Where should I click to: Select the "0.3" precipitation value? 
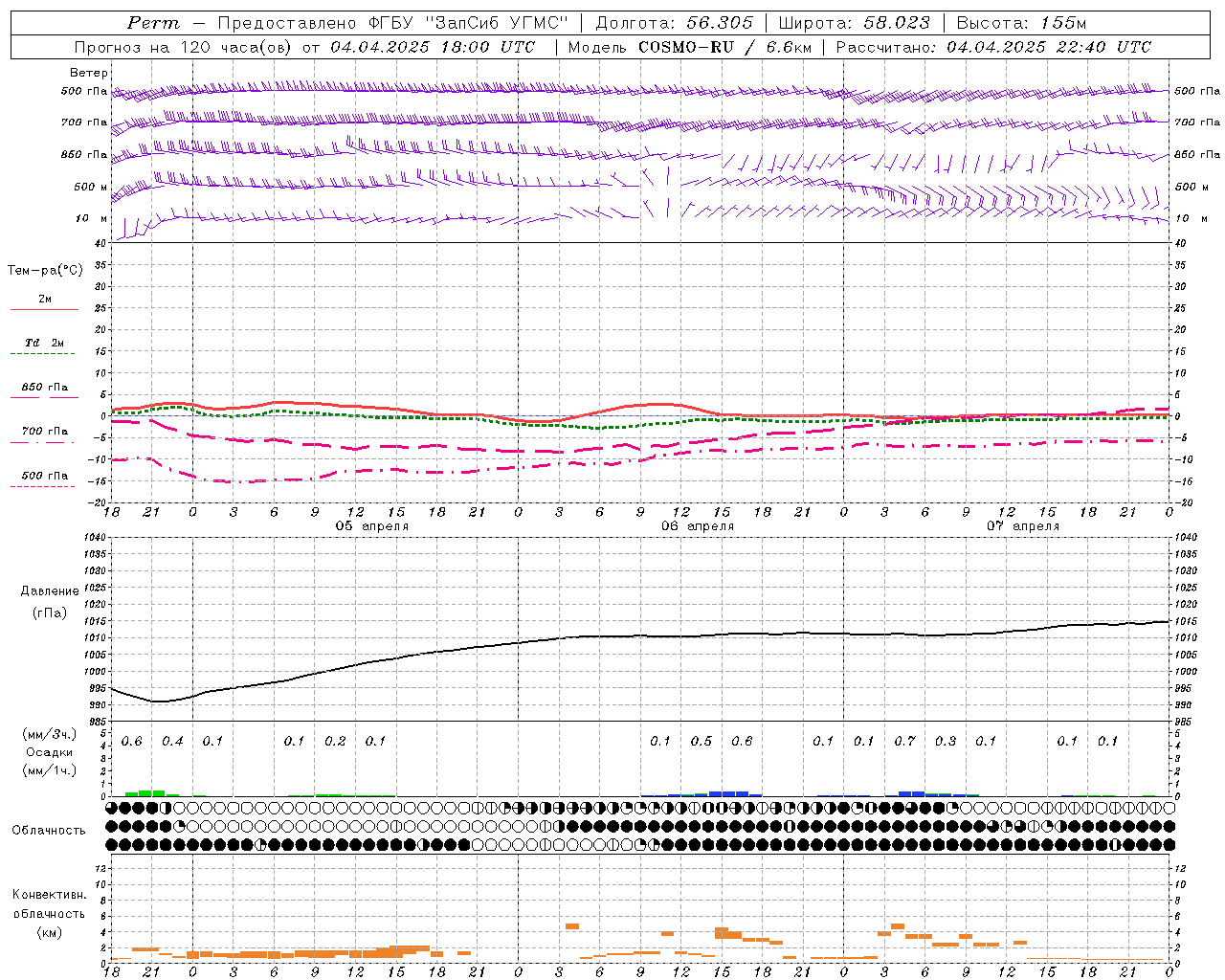946,742
